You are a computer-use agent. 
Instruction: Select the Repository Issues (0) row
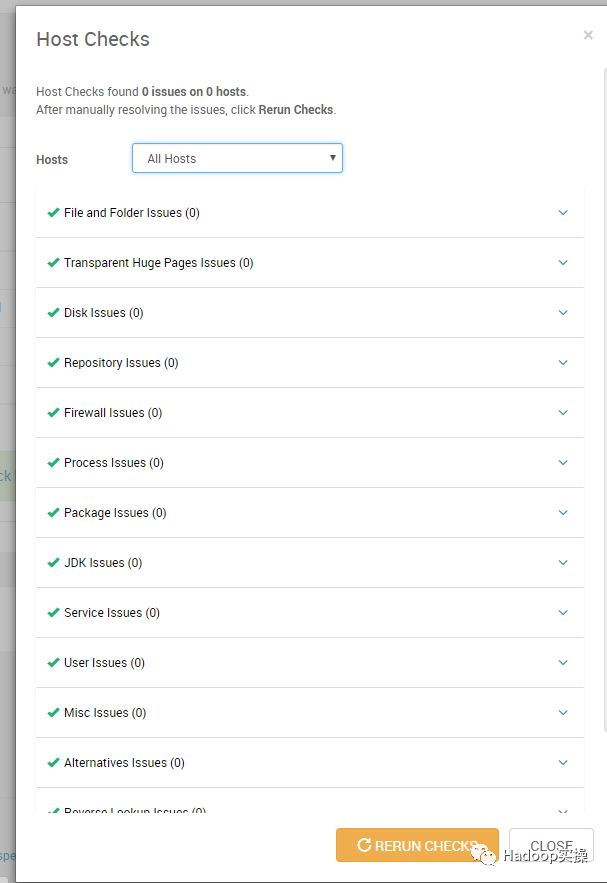[120, 363]
